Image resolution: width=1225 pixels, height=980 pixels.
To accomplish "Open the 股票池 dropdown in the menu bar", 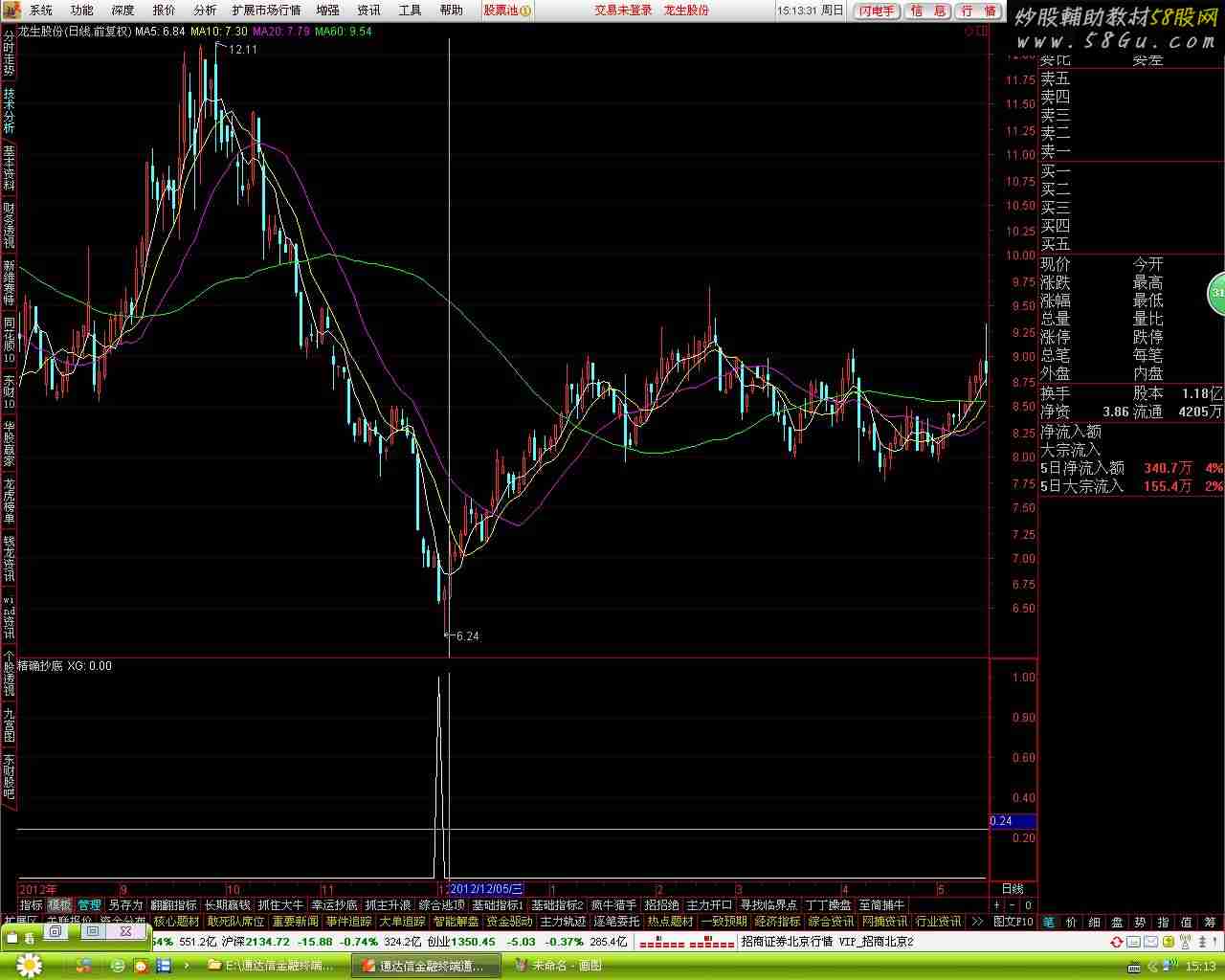I will click(x=501, y=10).
